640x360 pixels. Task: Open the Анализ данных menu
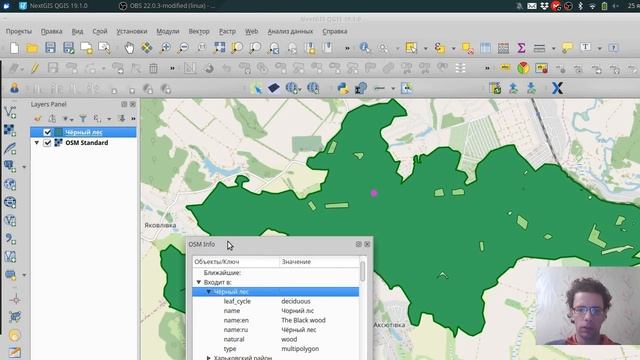[x=290, y=31]
